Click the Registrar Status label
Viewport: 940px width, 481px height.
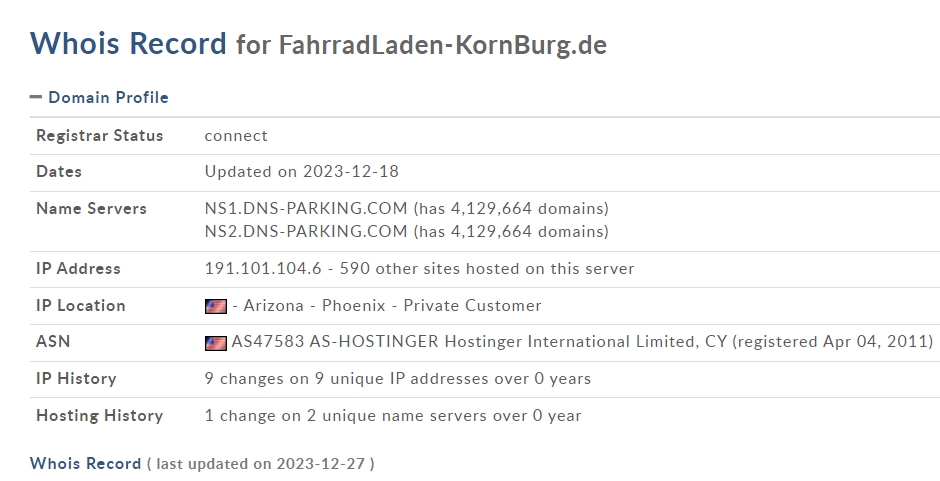pyautogui.click(x=100, y=136)
